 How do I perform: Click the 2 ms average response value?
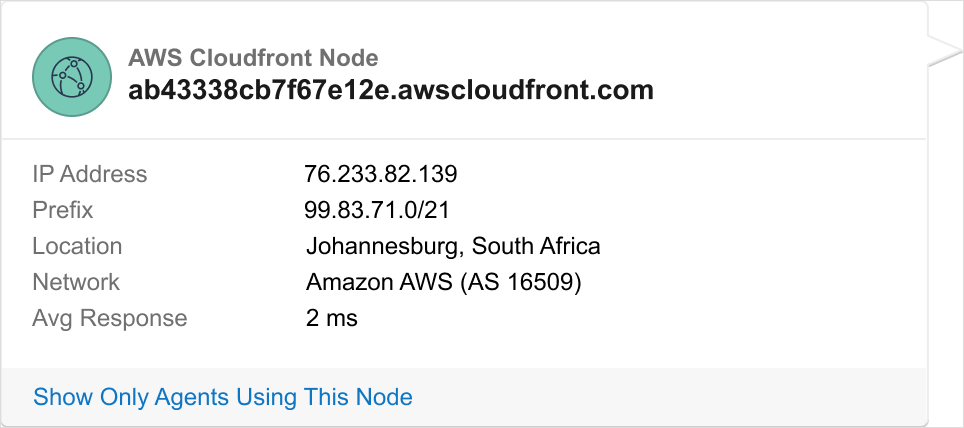tap(331, 318)
